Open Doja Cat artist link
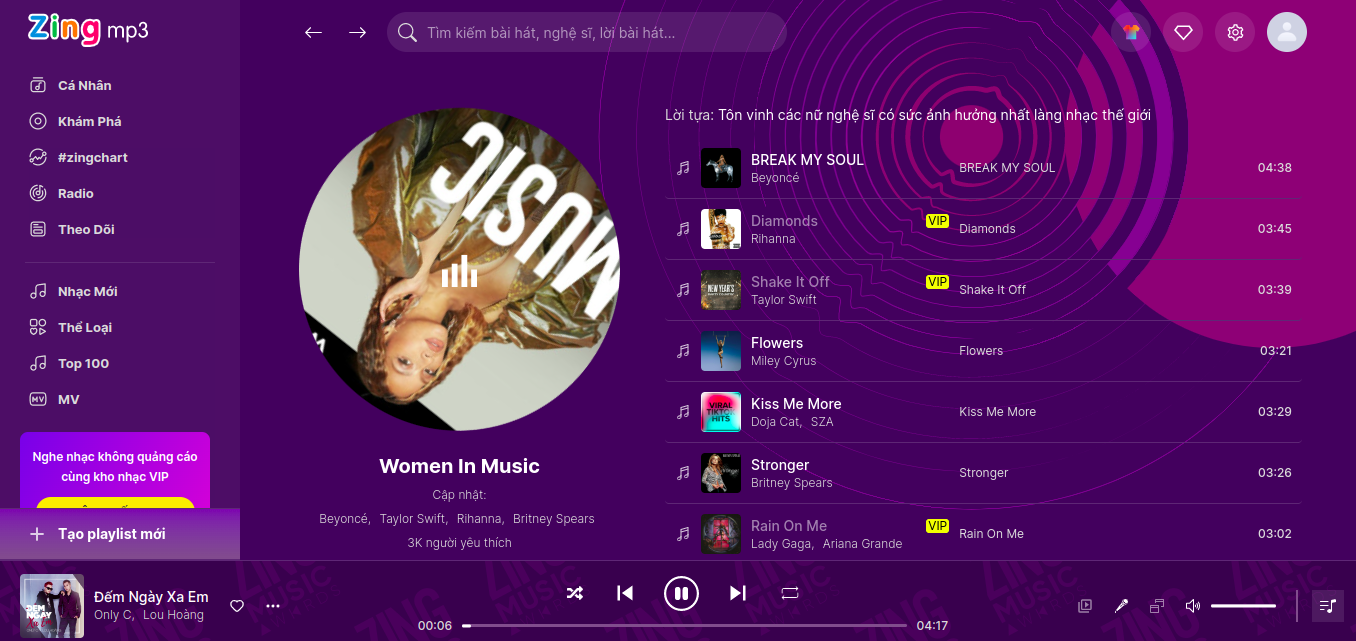The image size is (1356, 641). point(775,422)
